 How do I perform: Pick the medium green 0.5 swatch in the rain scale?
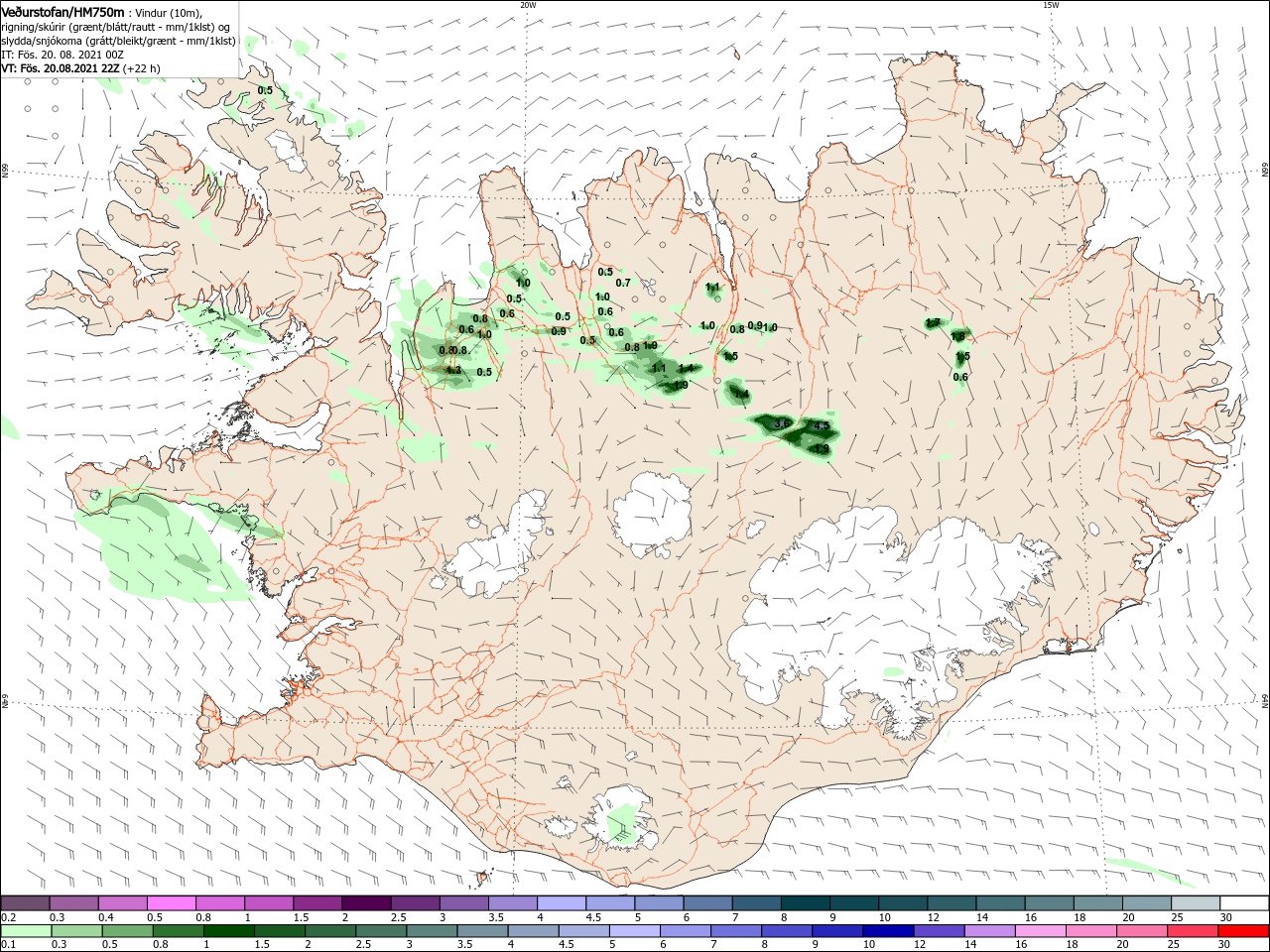click(126, 931)
